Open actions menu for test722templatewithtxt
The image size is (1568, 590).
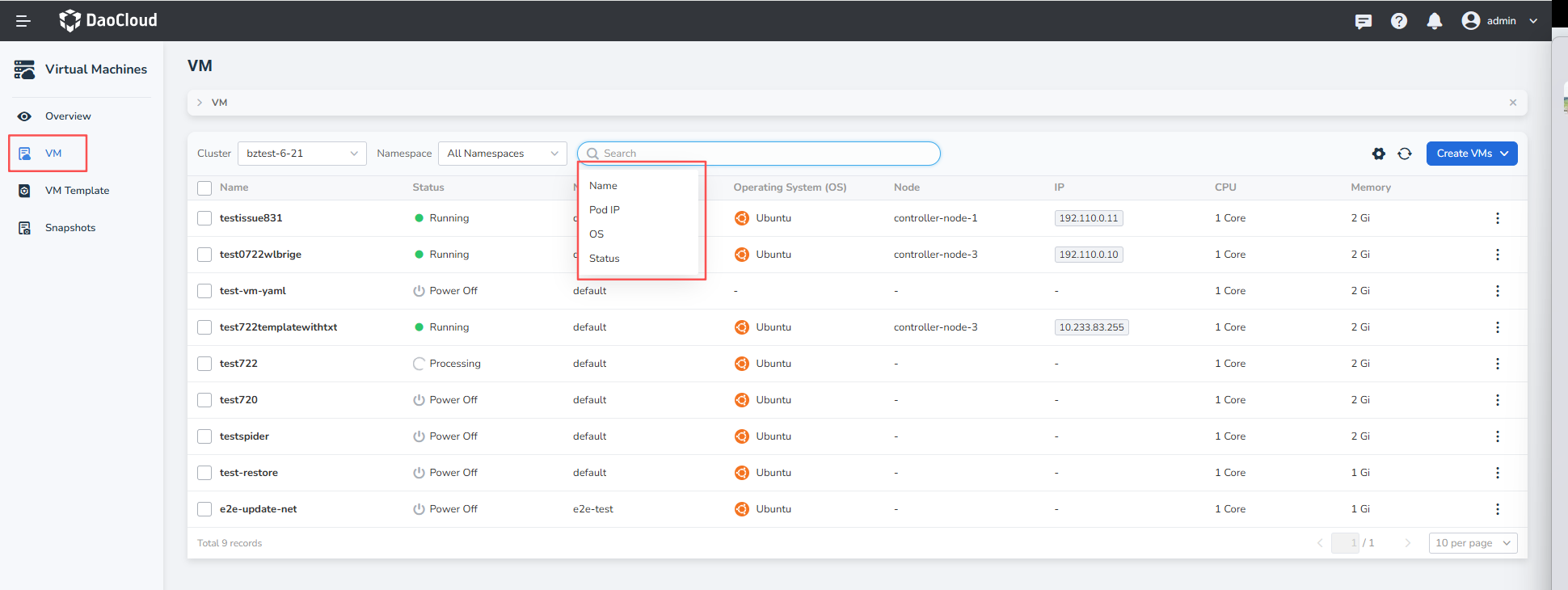click(1498, 327)
